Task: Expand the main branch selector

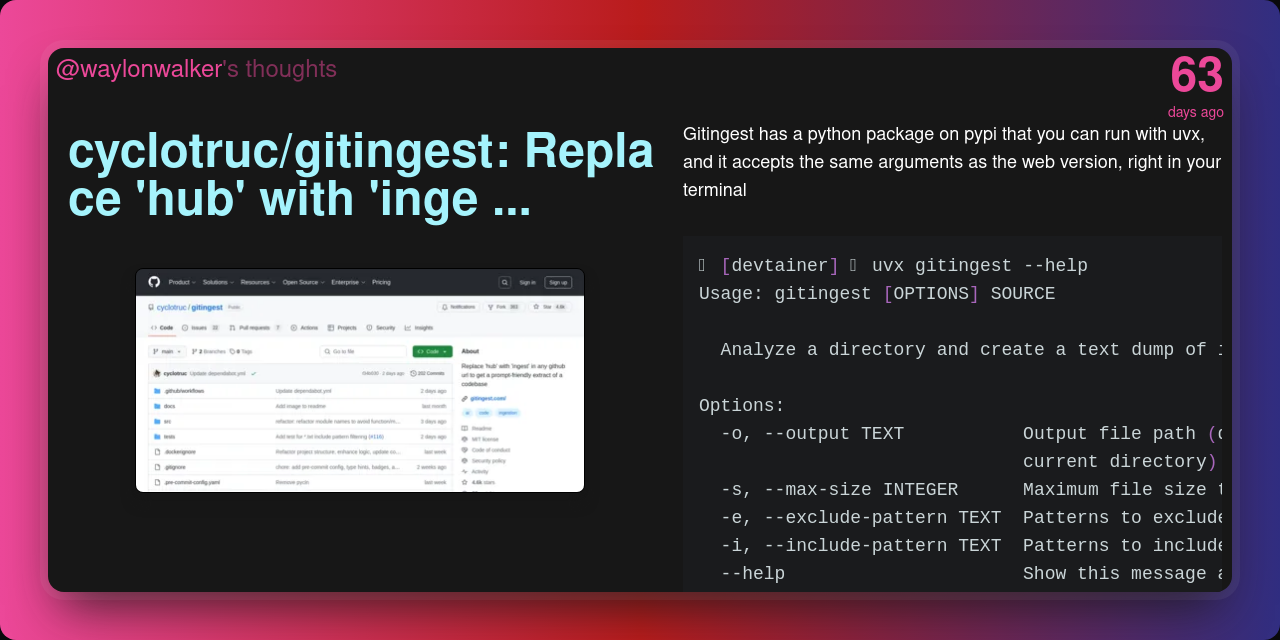Action: pos(167,352)
